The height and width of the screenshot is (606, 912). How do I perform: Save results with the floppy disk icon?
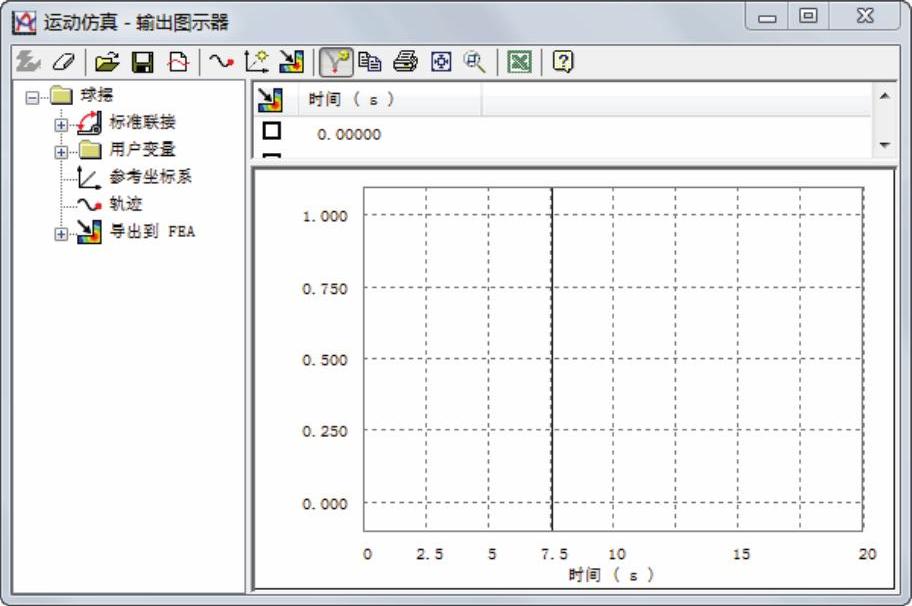tap(142, 62)
